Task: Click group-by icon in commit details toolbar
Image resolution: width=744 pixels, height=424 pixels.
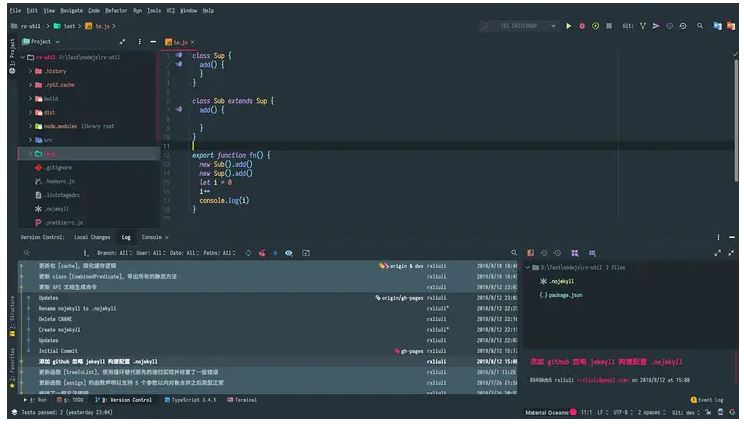Action: click(x=575, y=253)
